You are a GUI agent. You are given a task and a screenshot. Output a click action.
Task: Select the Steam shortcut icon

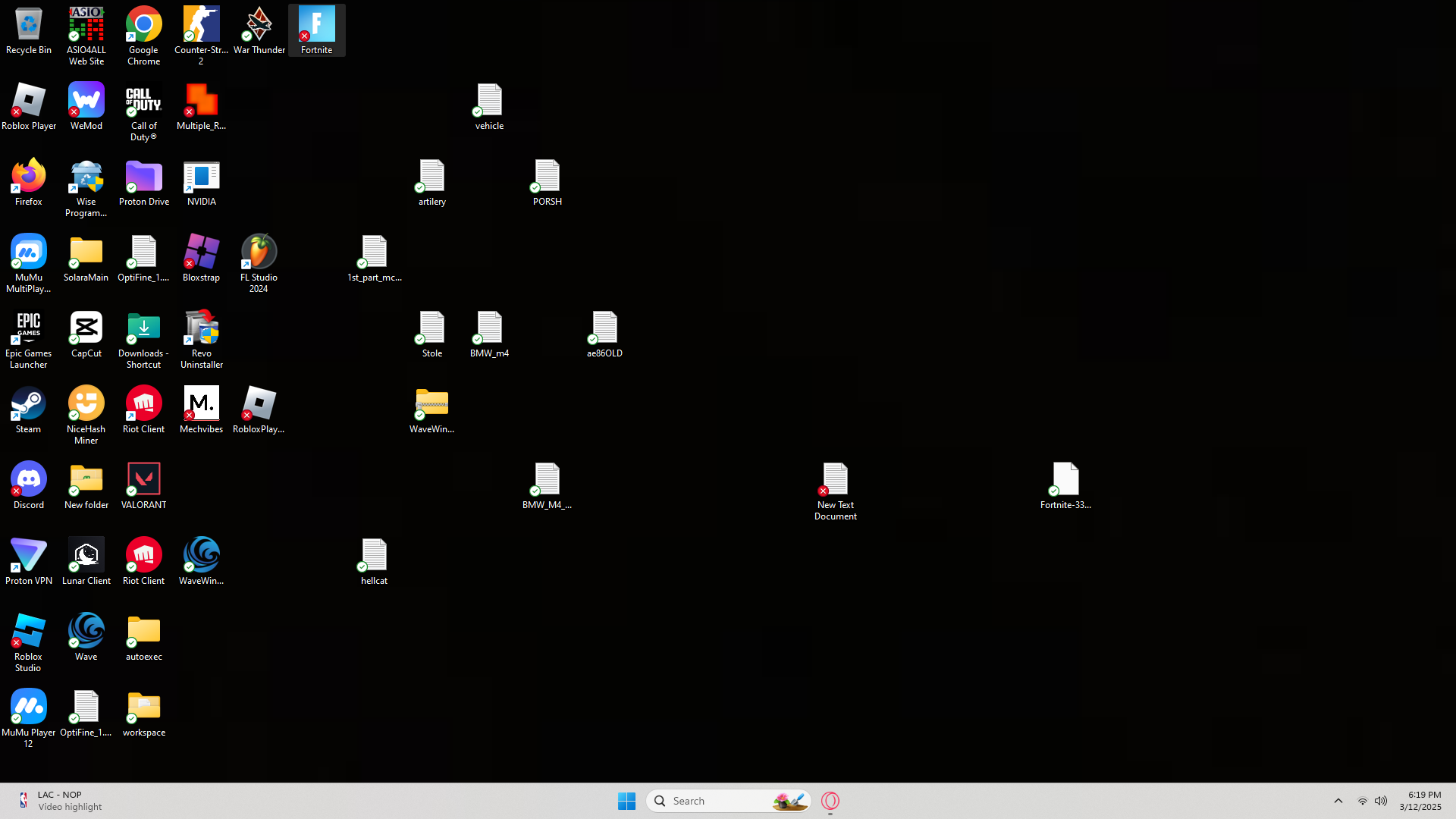29,409
